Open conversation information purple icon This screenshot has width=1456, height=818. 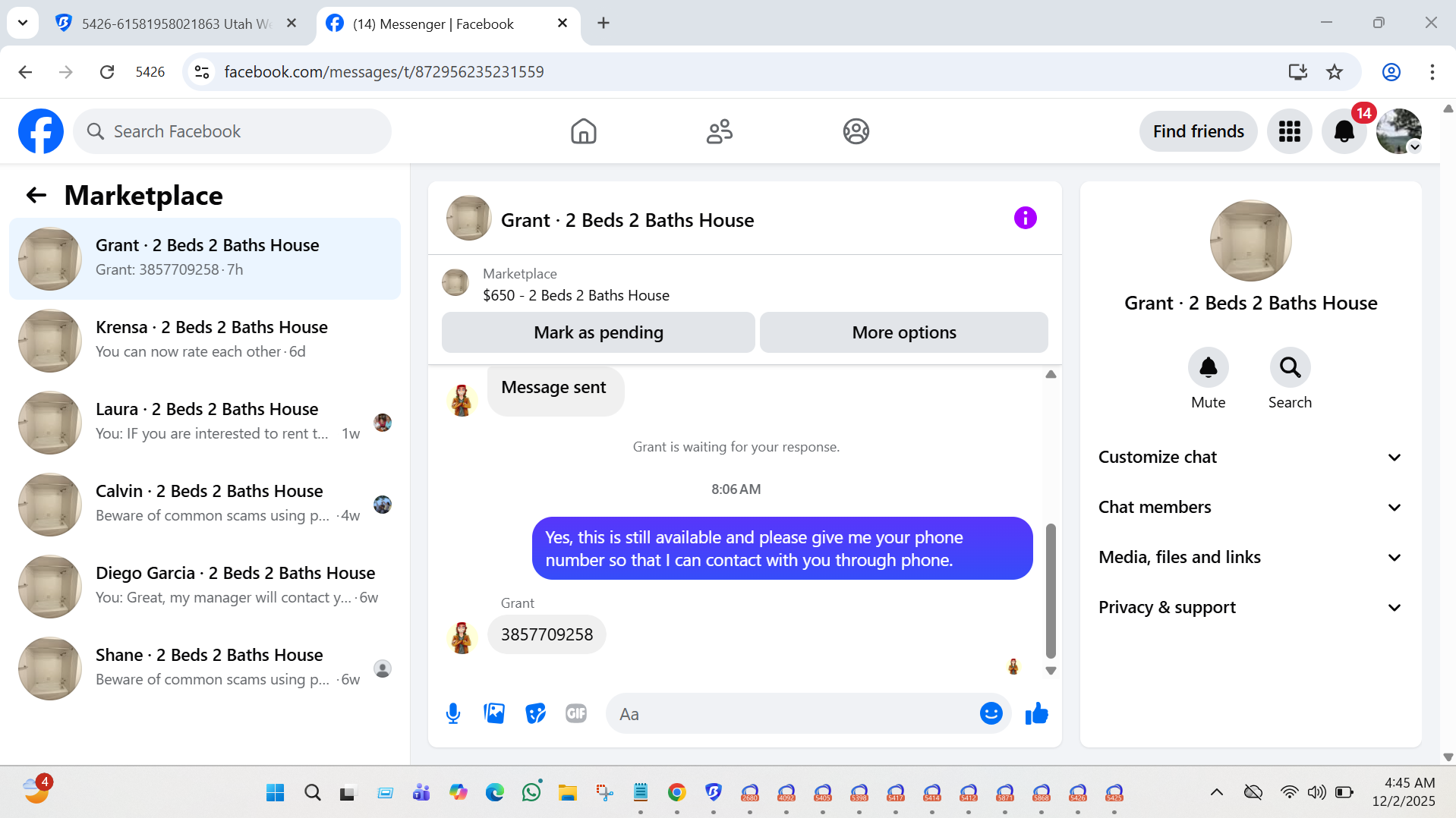[x=1025, y=219]
